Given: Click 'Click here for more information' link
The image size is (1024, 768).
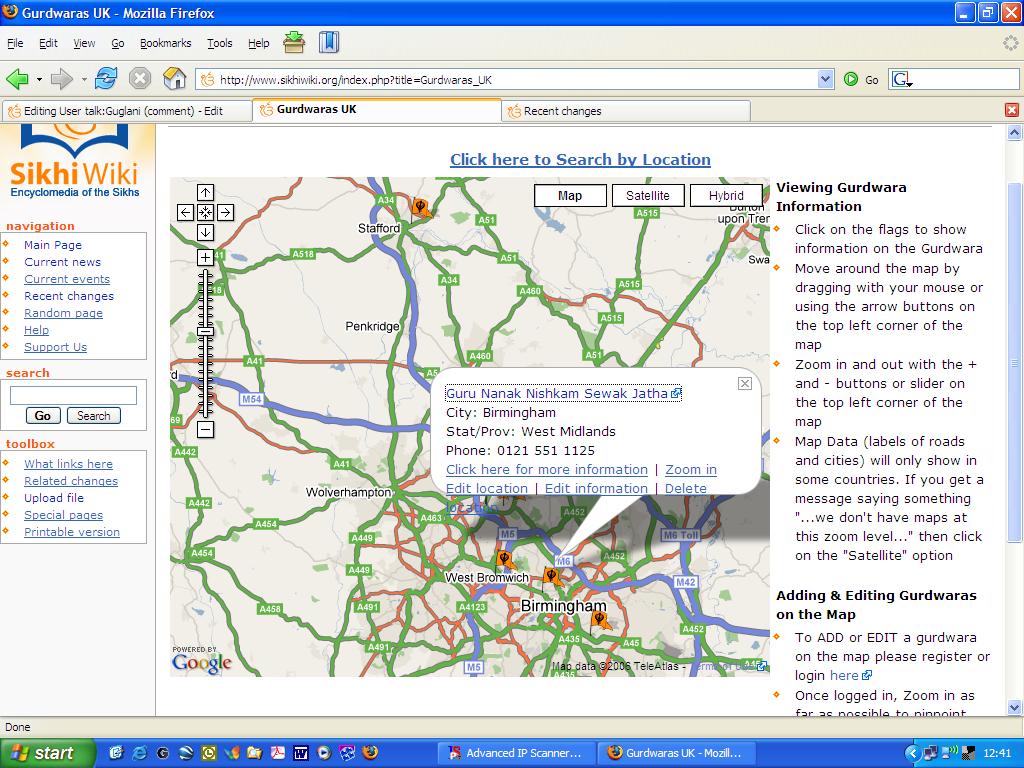Looking at the screenshot, I should click(x=547, y=470).
